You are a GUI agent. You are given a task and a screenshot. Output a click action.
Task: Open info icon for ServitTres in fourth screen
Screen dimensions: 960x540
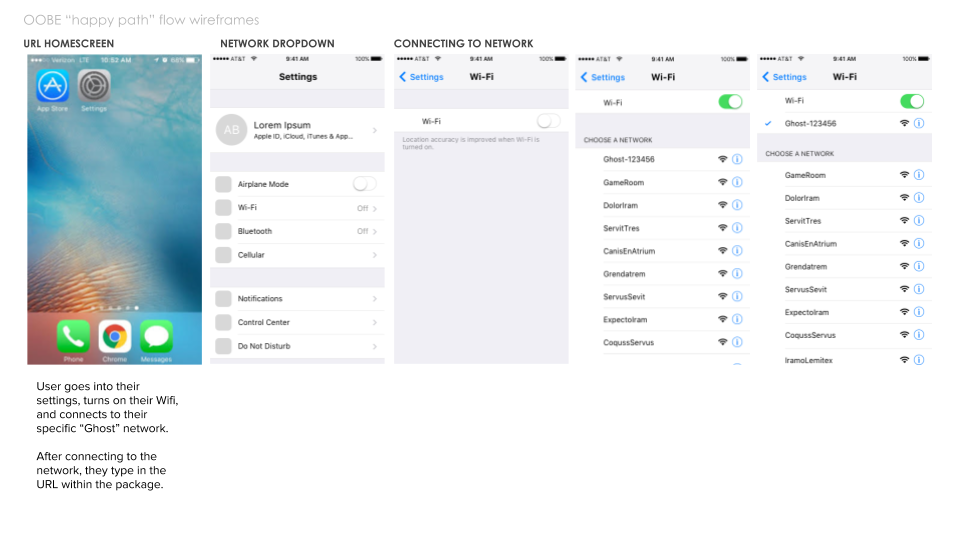[x=737, y=228]
